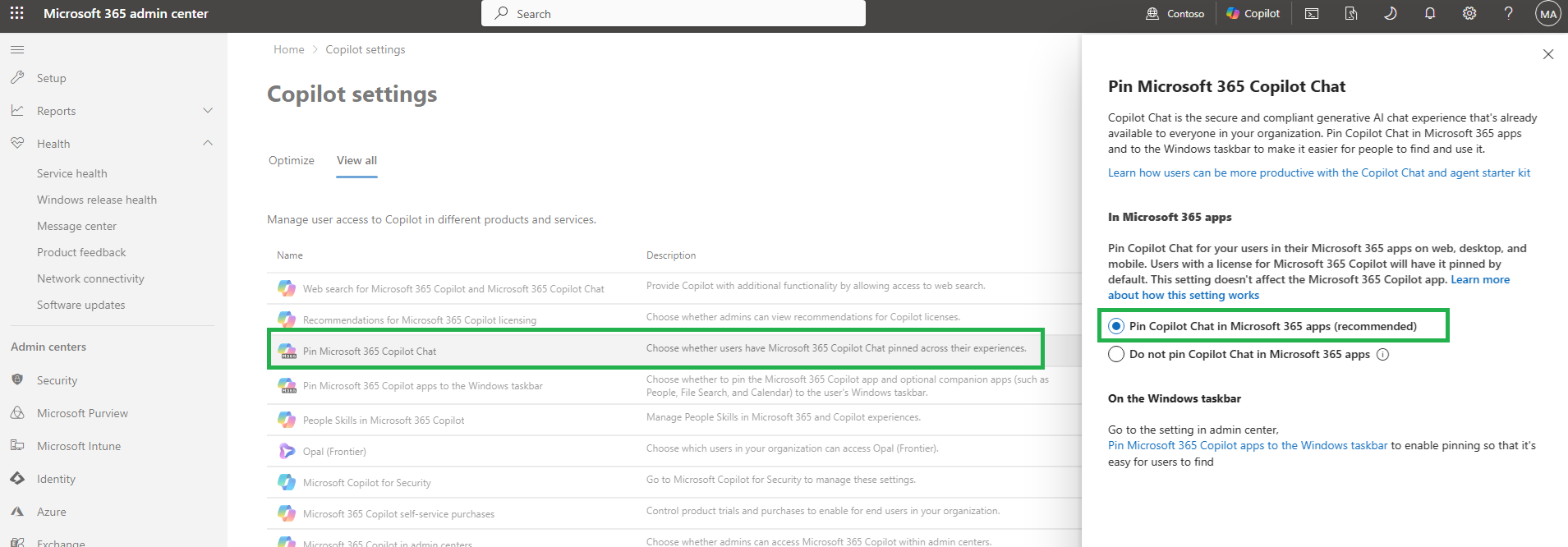The image size is (1568, 547).
Task: Click the Security shield icon
Action: coord(17,379)
